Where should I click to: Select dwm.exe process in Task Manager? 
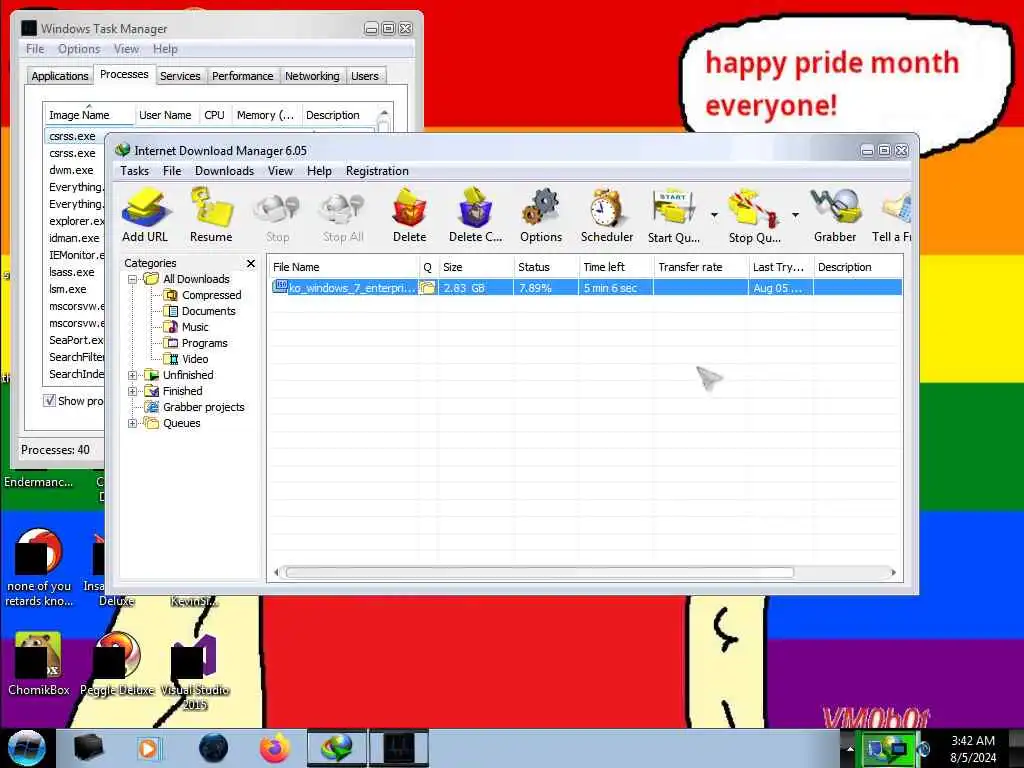point(71,170)
